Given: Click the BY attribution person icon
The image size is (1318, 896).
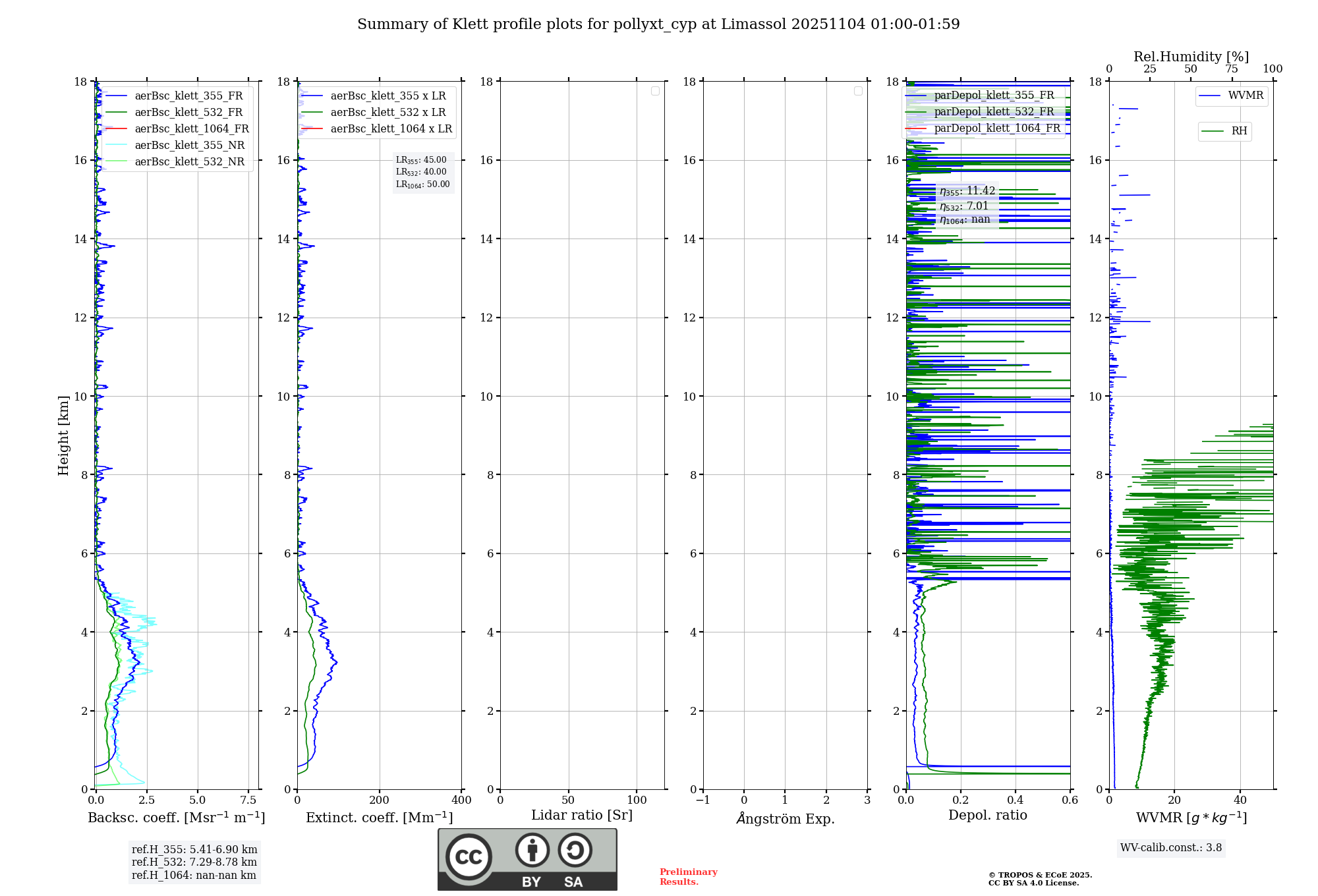Looking at the screenshot, I should click(x=532, y=851).
